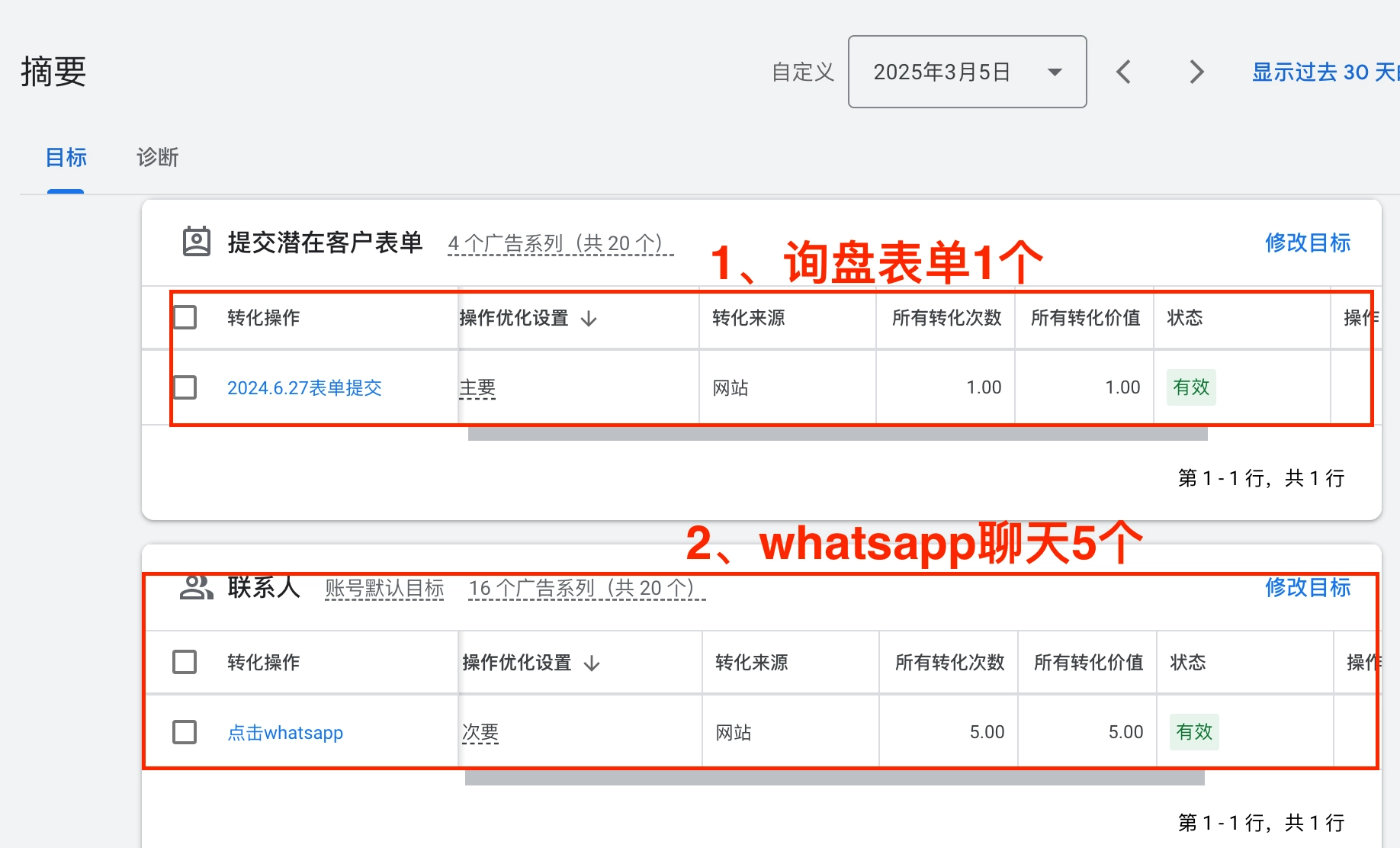Image resolution: width=1400 pixels, height=848 pixels.
Task: Click the 显示过去 30 天 link
Action: coord(1325,72)
